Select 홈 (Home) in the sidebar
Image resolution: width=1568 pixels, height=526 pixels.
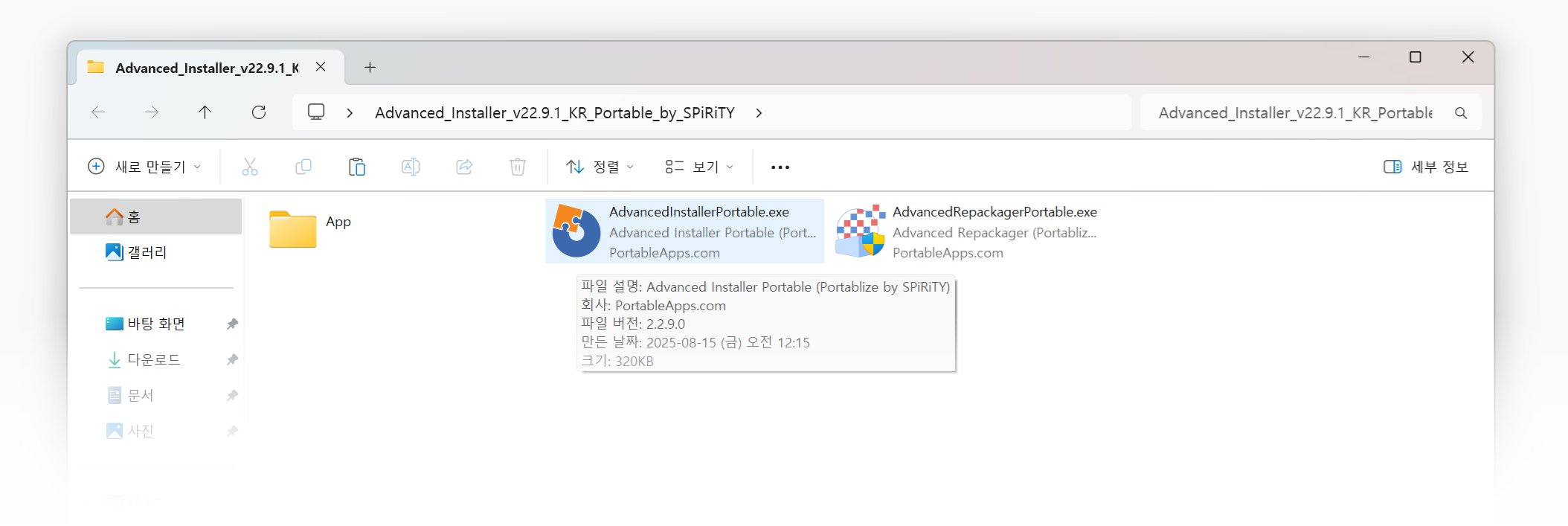pyautogui.click(x=155, y=217)
